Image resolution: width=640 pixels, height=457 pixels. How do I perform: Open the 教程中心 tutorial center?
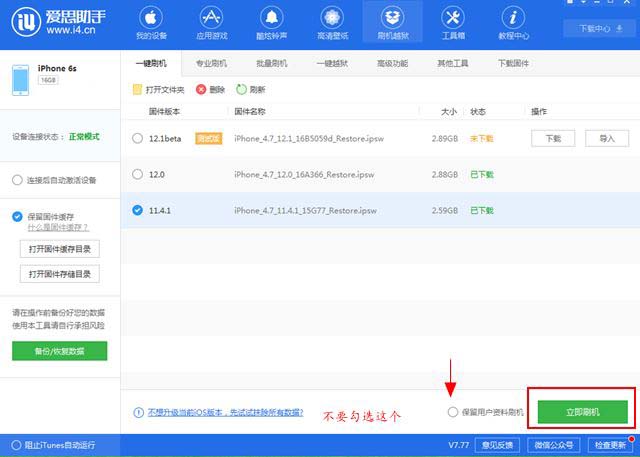coord(513,23)
